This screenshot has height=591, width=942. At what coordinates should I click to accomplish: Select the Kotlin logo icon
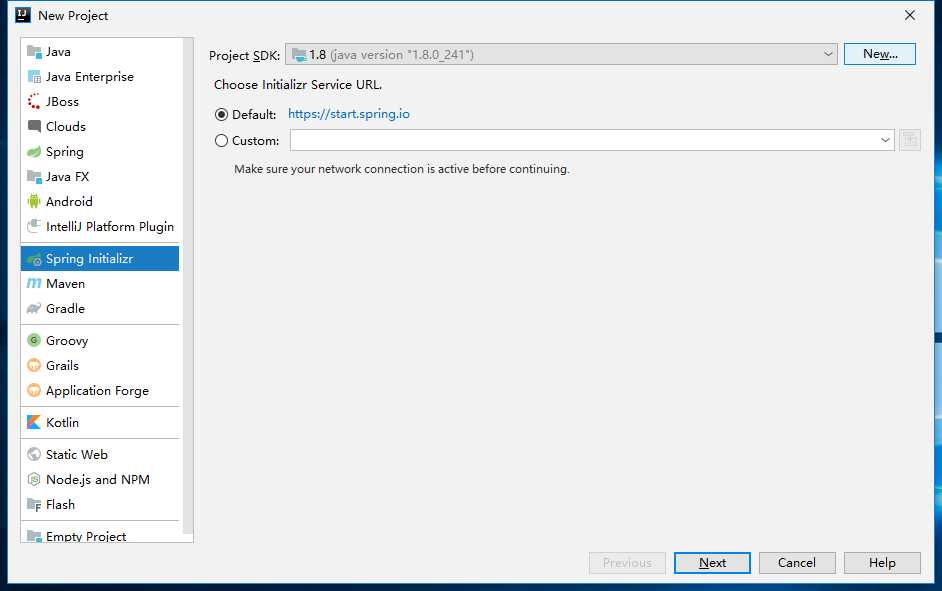click(34, 422)
